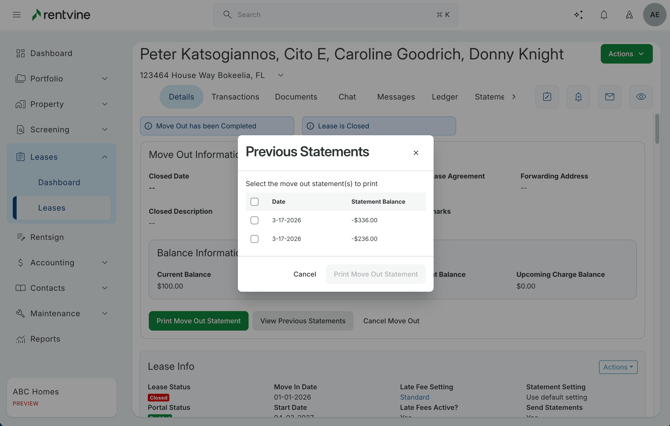Click the note edit clipboard icon
The height and width of the screenshot is (426, 670).
tap(547, 97)
